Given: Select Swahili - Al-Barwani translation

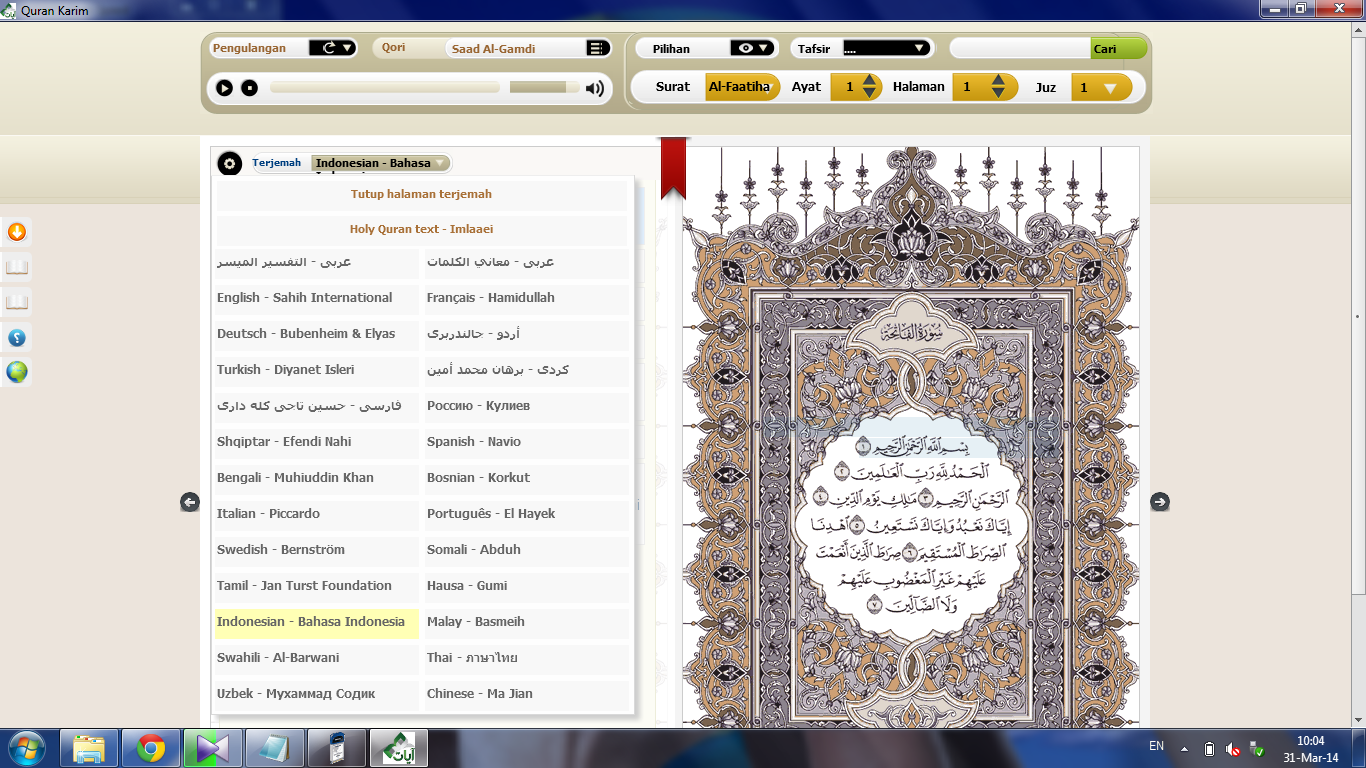Looking at the screenshot, I should point(317,658).
